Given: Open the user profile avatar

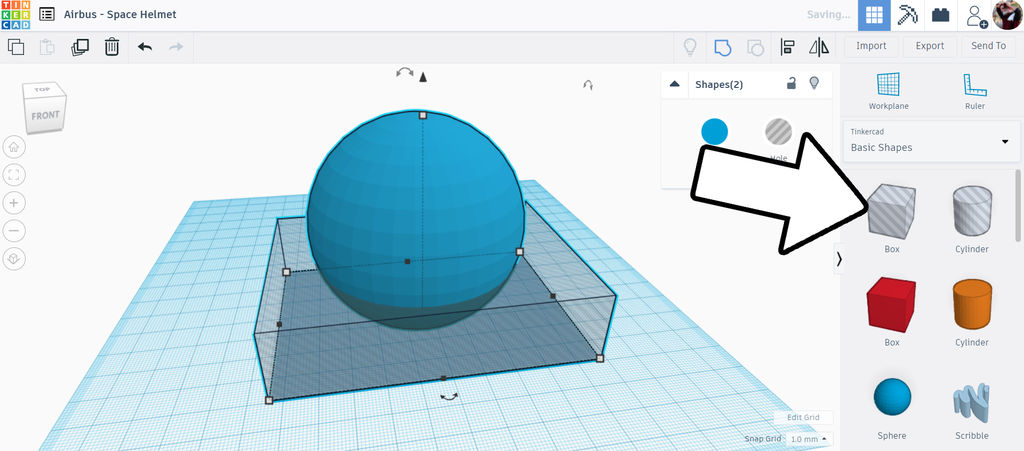Looking at the screenshot, I should [1007, 15].
